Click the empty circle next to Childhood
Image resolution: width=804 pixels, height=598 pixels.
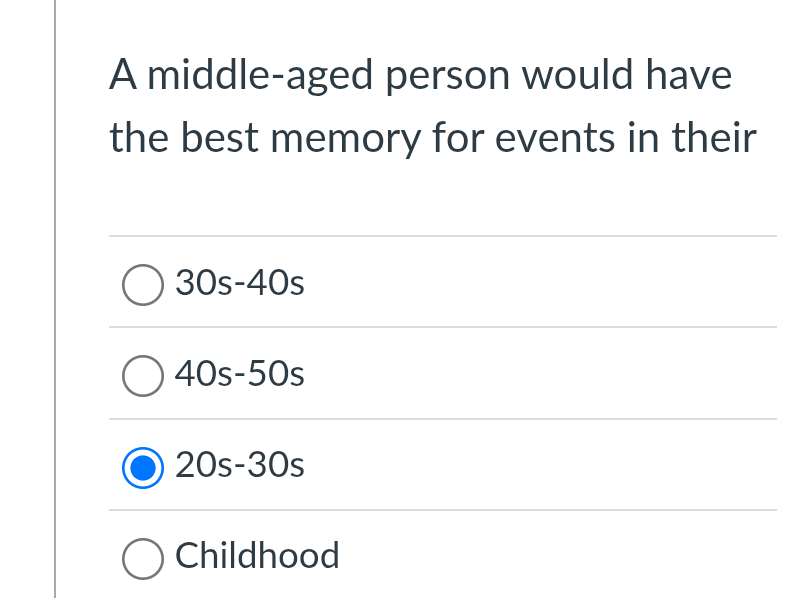pyautogui.click(x=143, y=559)
